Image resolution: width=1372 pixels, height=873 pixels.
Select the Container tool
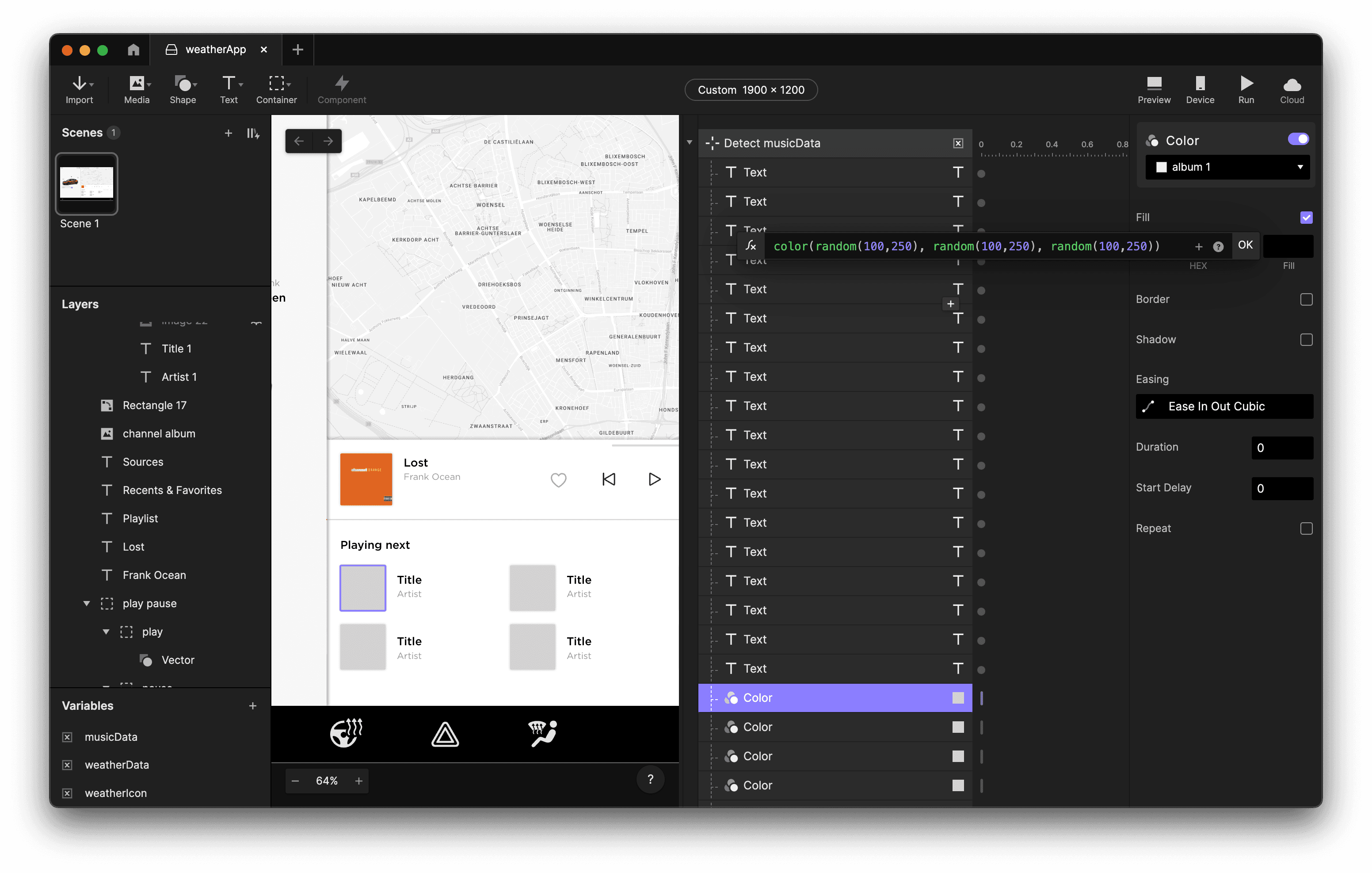point(276,89)
